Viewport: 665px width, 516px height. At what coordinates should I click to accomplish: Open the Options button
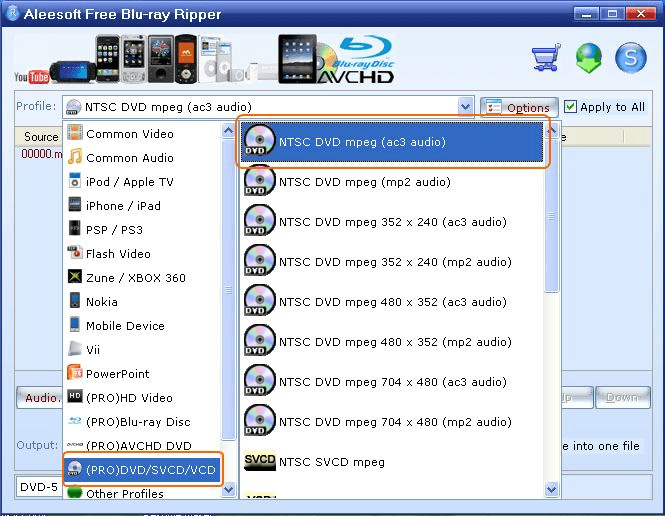[x=519, y=107]
